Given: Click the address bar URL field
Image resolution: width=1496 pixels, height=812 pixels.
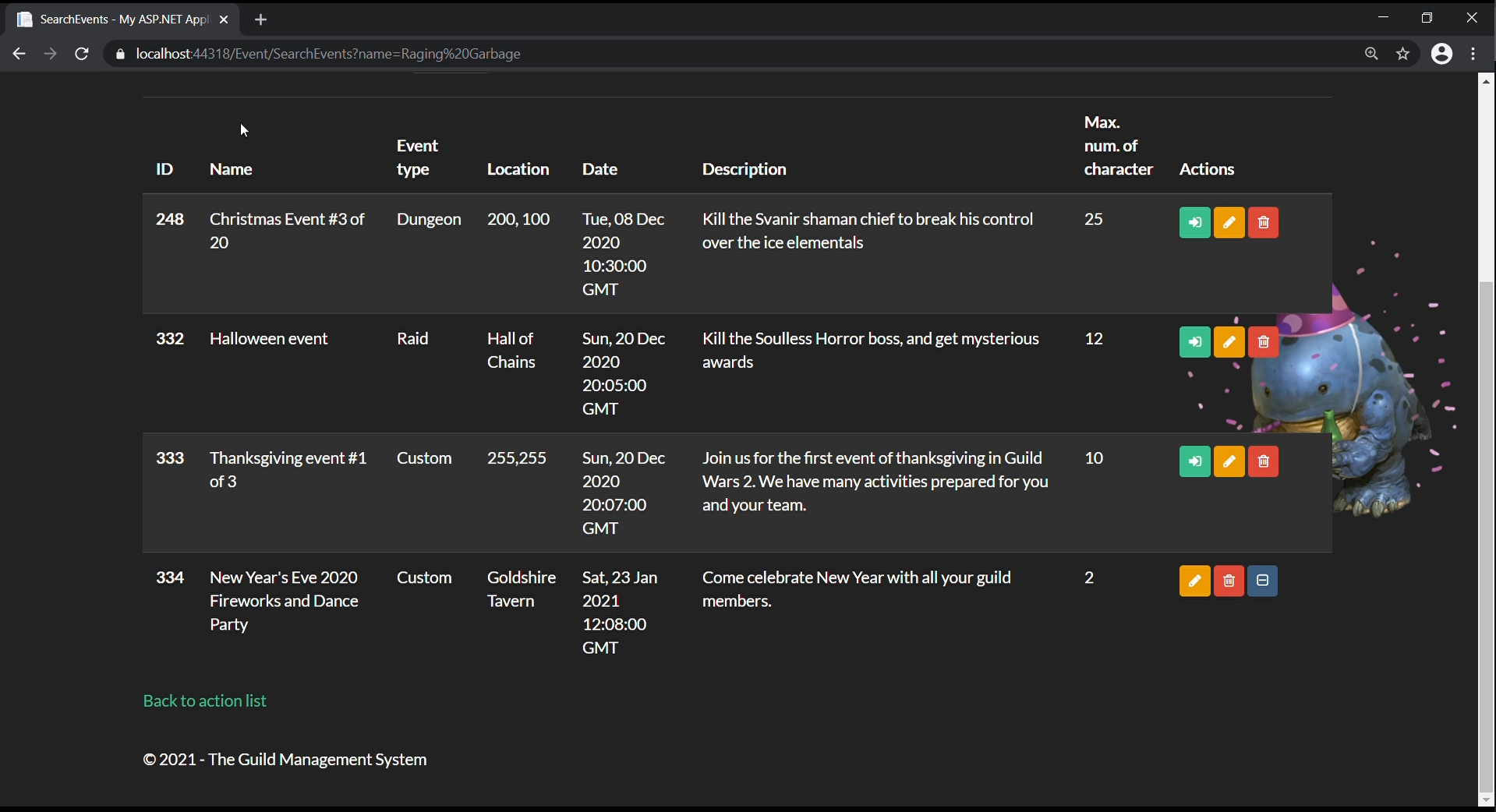Looking at the screenshot, I should [x=546, y=54].
